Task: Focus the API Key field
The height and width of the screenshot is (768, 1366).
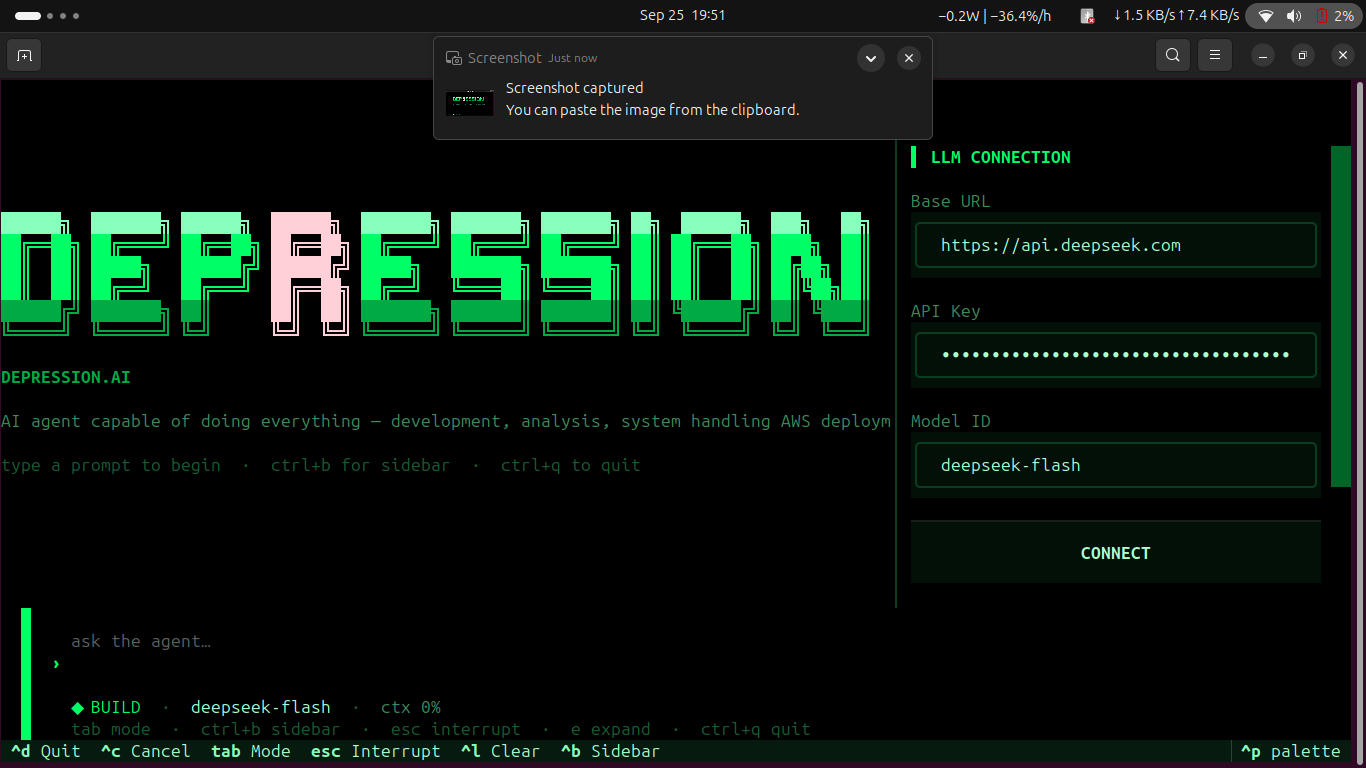Action: (x=1116, y=355)
